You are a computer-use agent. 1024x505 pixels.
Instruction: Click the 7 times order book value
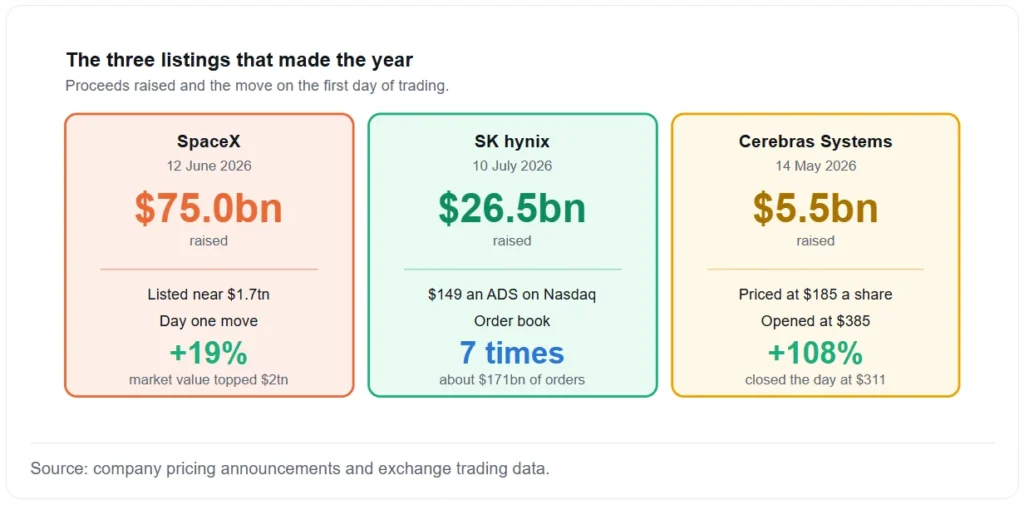512,353
